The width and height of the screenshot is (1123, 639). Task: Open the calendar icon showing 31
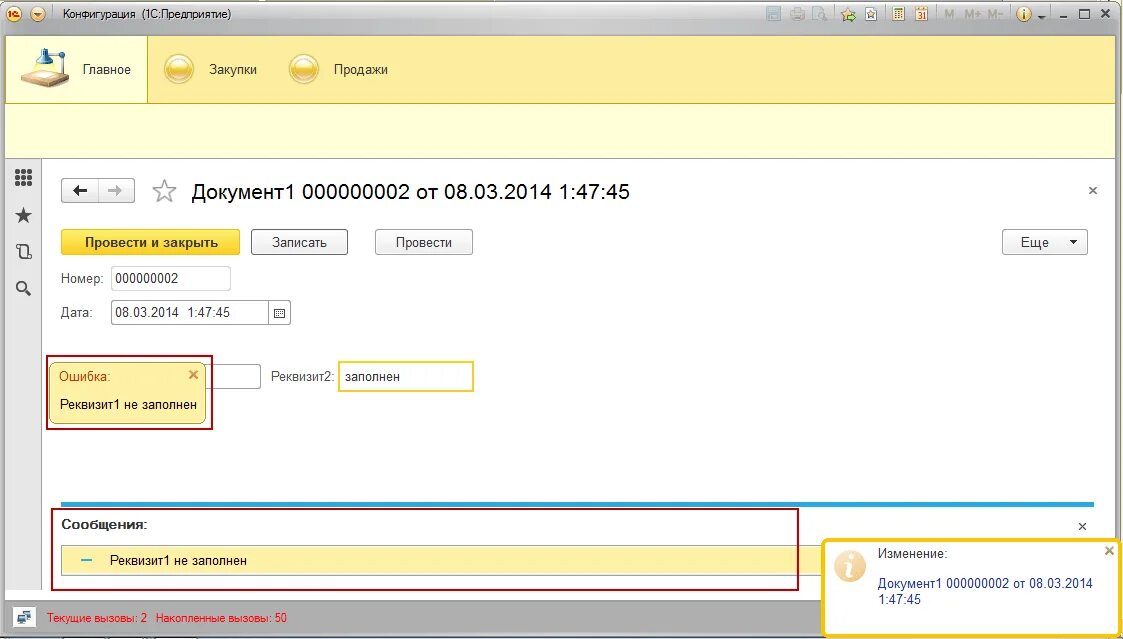pos(922,14)
